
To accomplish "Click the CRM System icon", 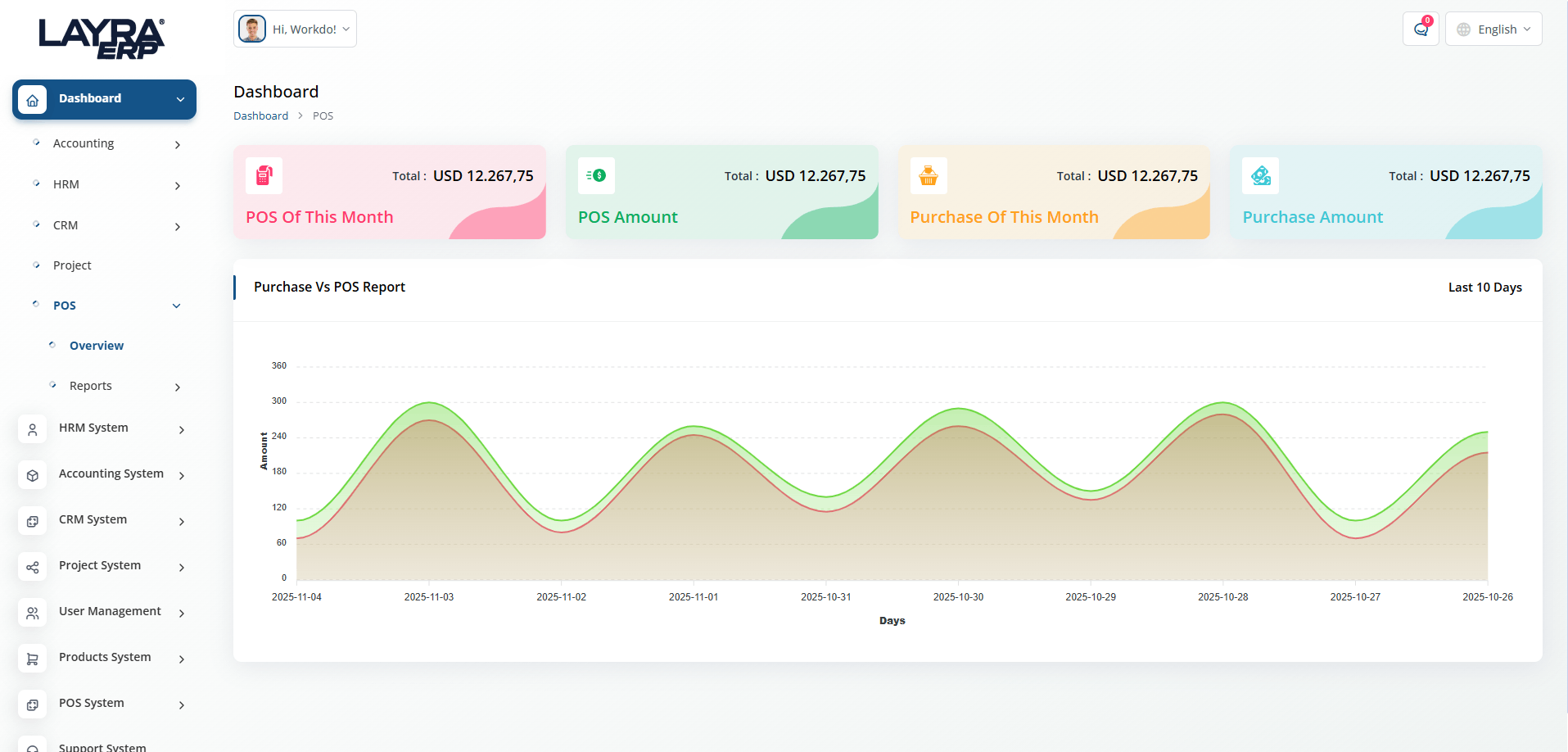I will coord(33,521).
